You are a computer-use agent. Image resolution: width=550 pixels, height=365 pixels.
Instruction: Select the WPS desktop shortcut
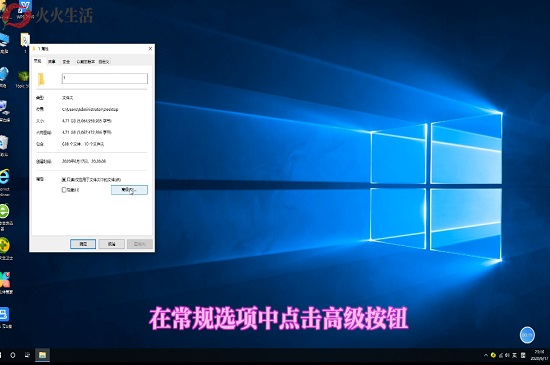(x=25, y=9)
